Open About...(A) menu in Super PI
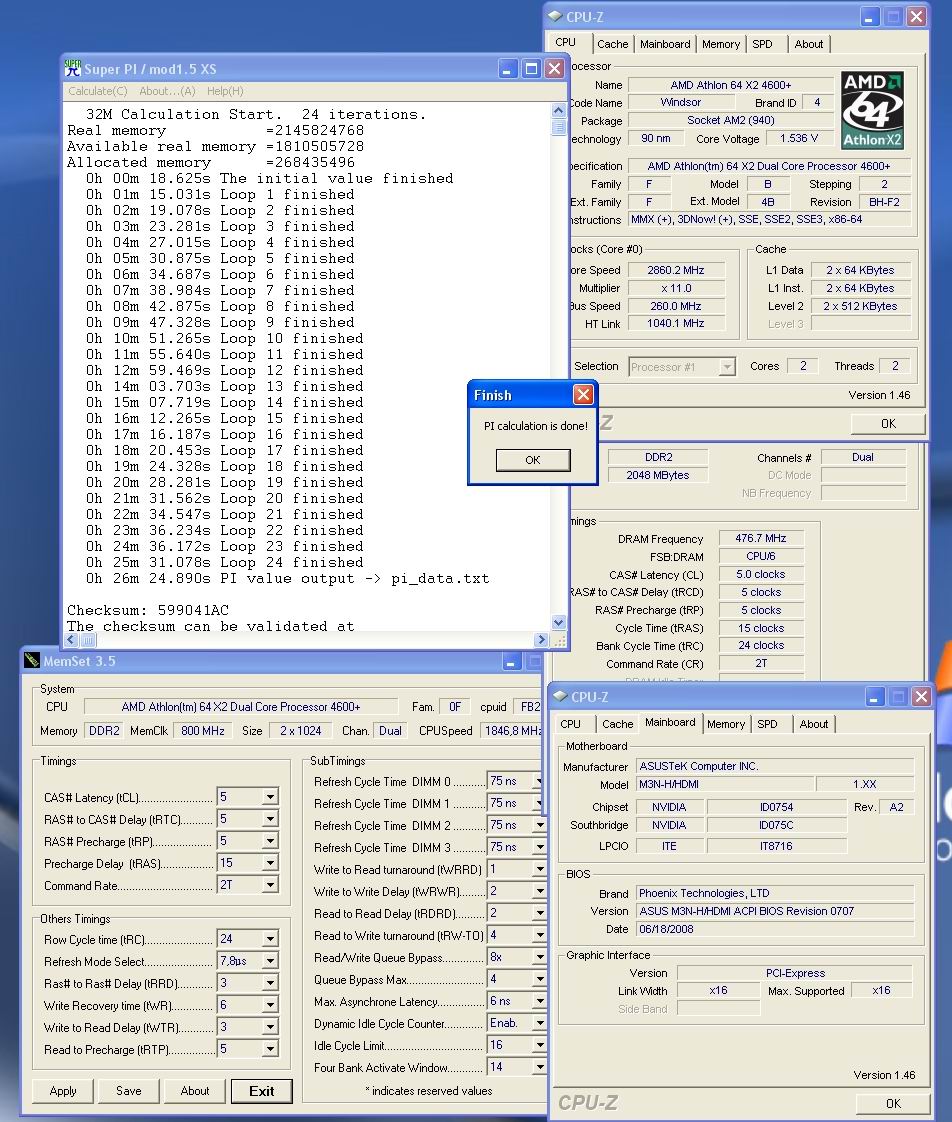Image resolution: width=952 pixels, height=1122 pixels. click(x=167, y=91)
